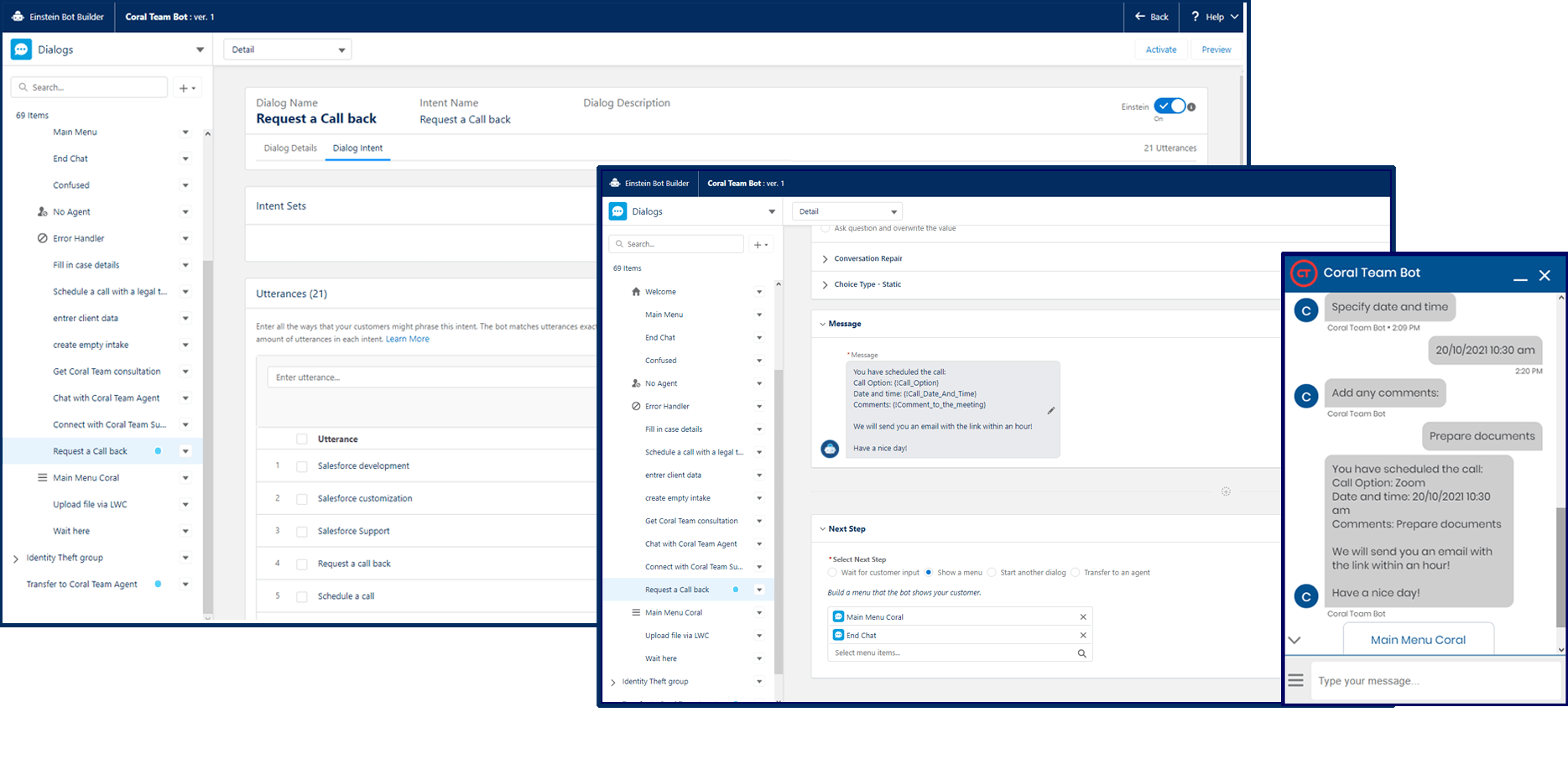Select the Wait for customer input radio

coord(832,573)
